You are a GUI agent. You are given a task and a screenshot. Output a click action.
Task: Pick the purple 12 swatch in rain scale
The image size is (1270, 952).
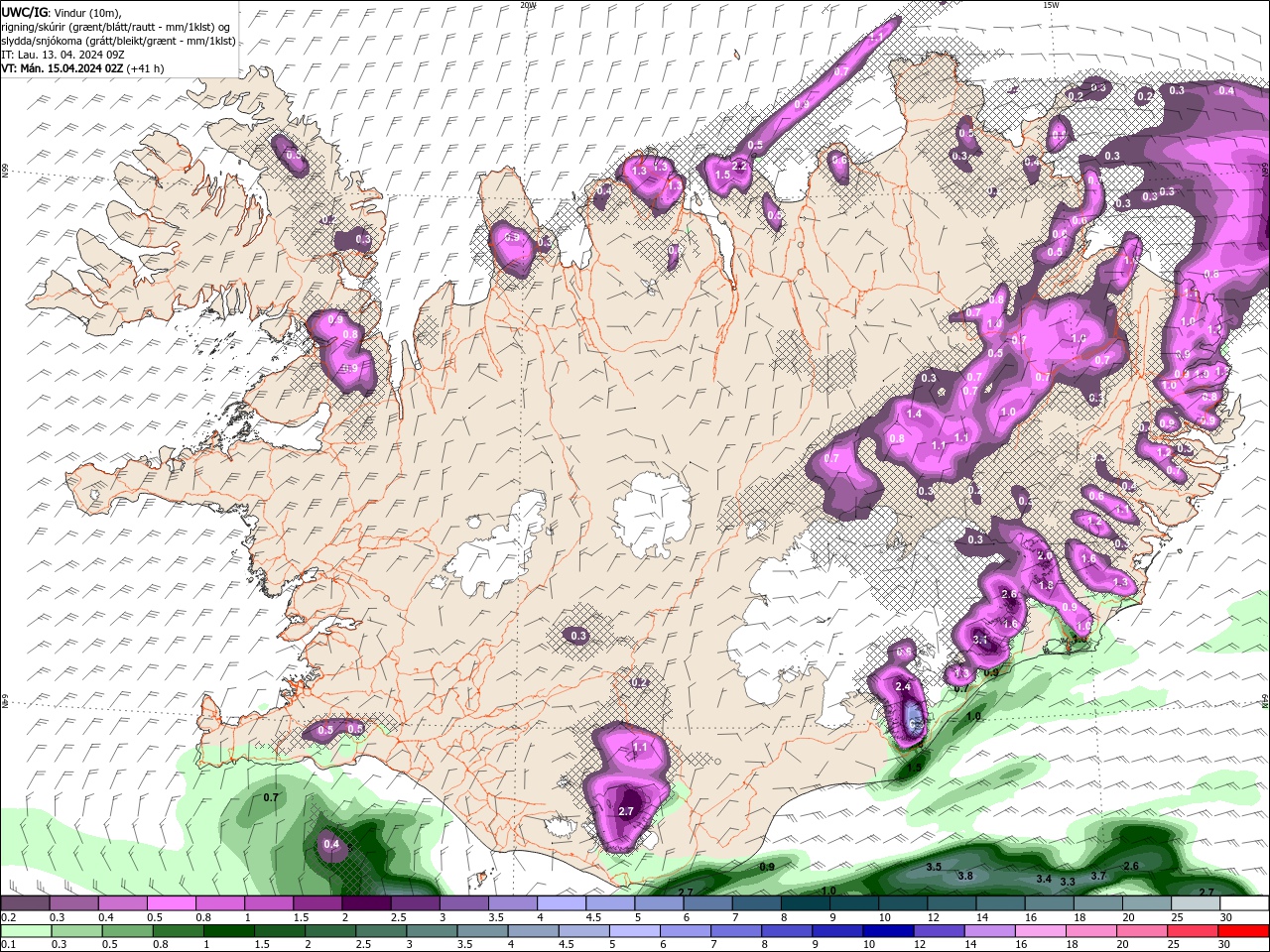939,931
